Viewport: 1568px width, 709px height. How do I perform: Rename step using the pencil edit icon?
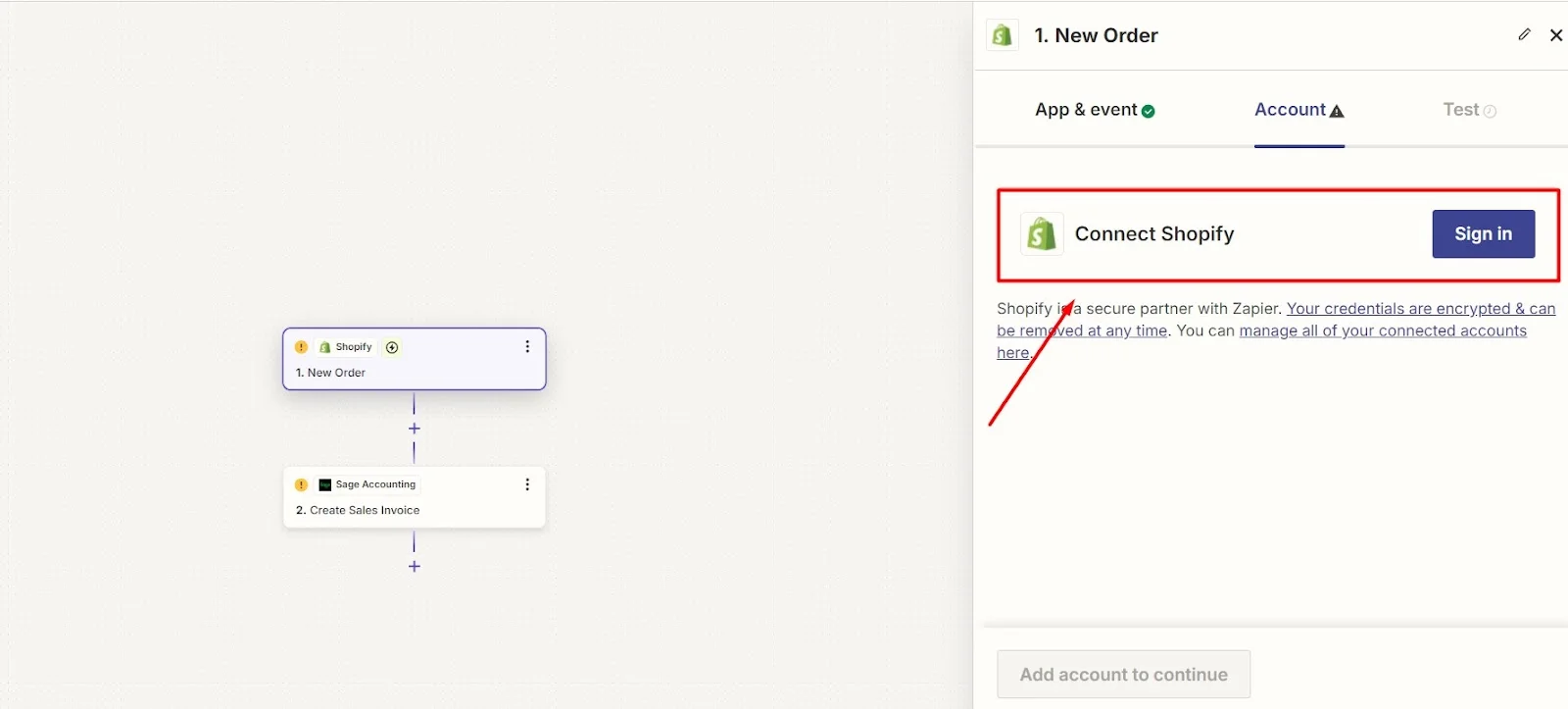[x=1524, y=34]
